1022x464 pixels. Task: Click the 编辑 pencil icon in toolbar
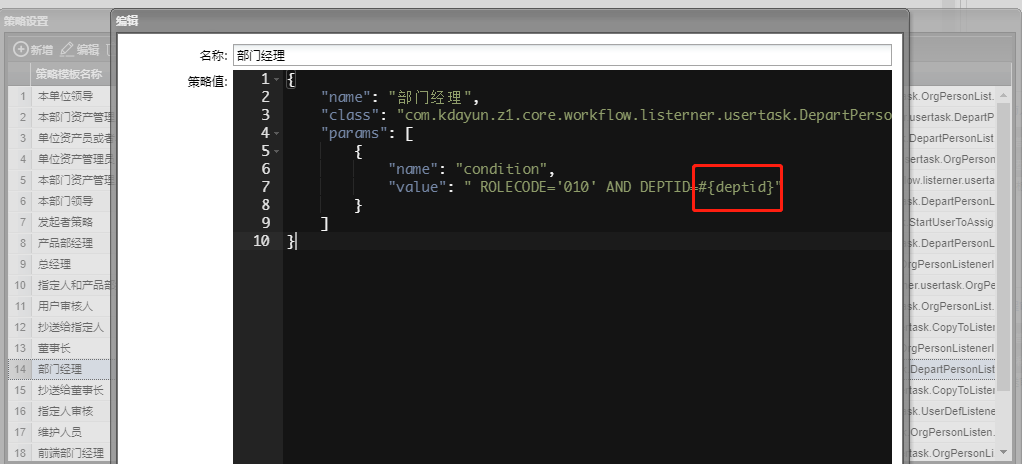[67, 49]
